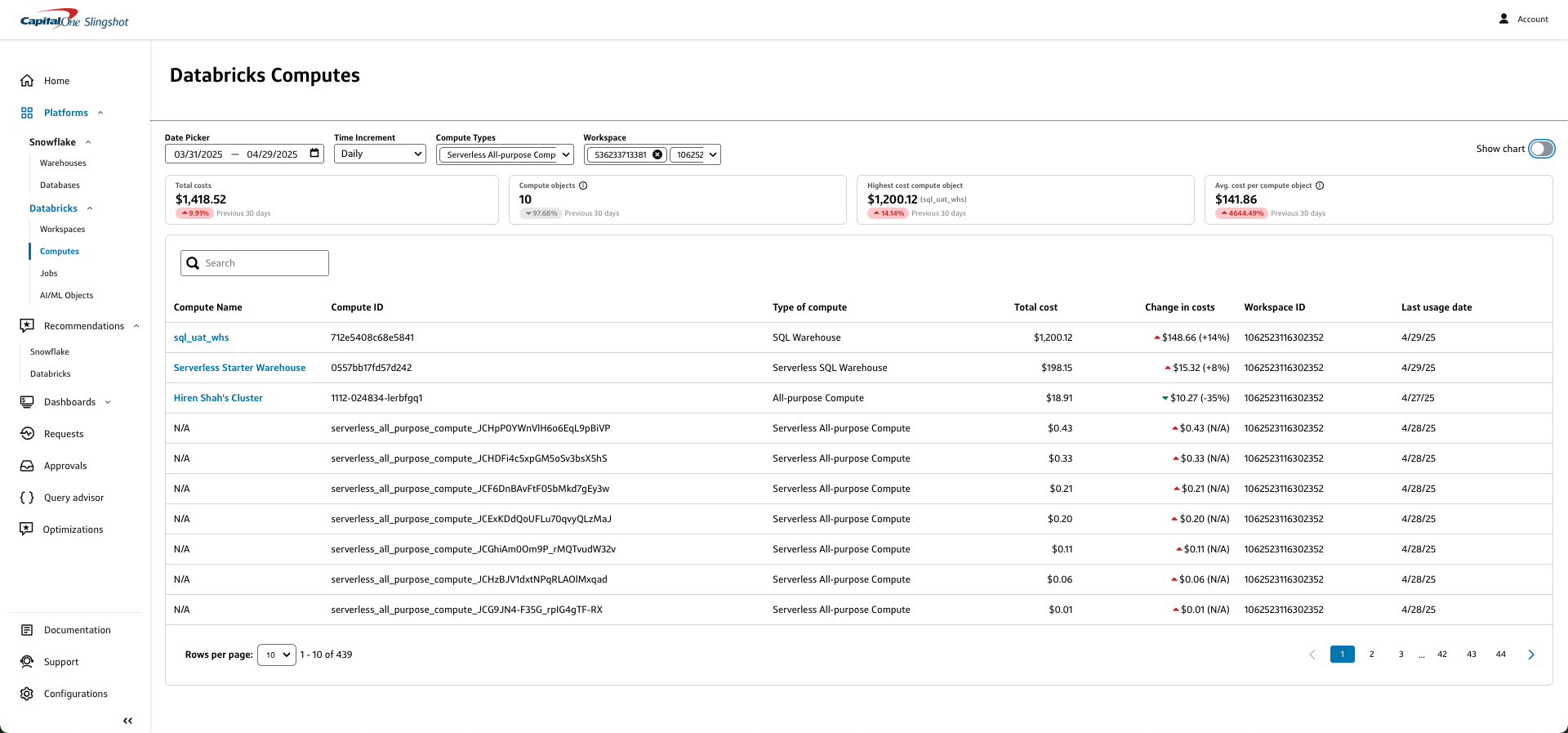Open Hiren Shah's Cluster link
Image resolution: width=1568 pixels, height=733 pixels.
click(x=218, y=398)
